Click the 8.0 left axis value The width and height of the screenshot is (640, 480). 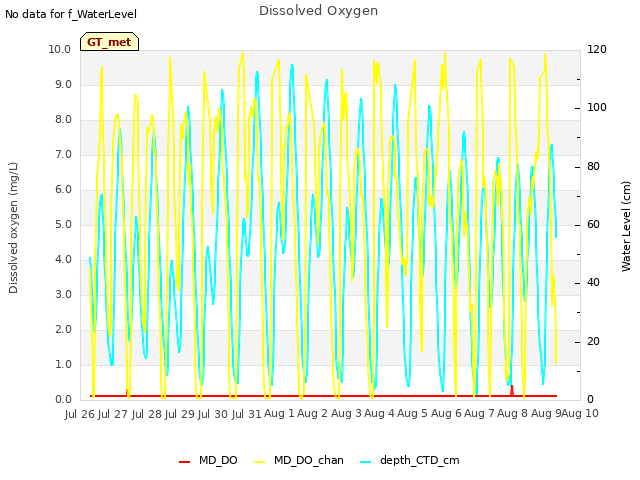click(x=63, y=120)
